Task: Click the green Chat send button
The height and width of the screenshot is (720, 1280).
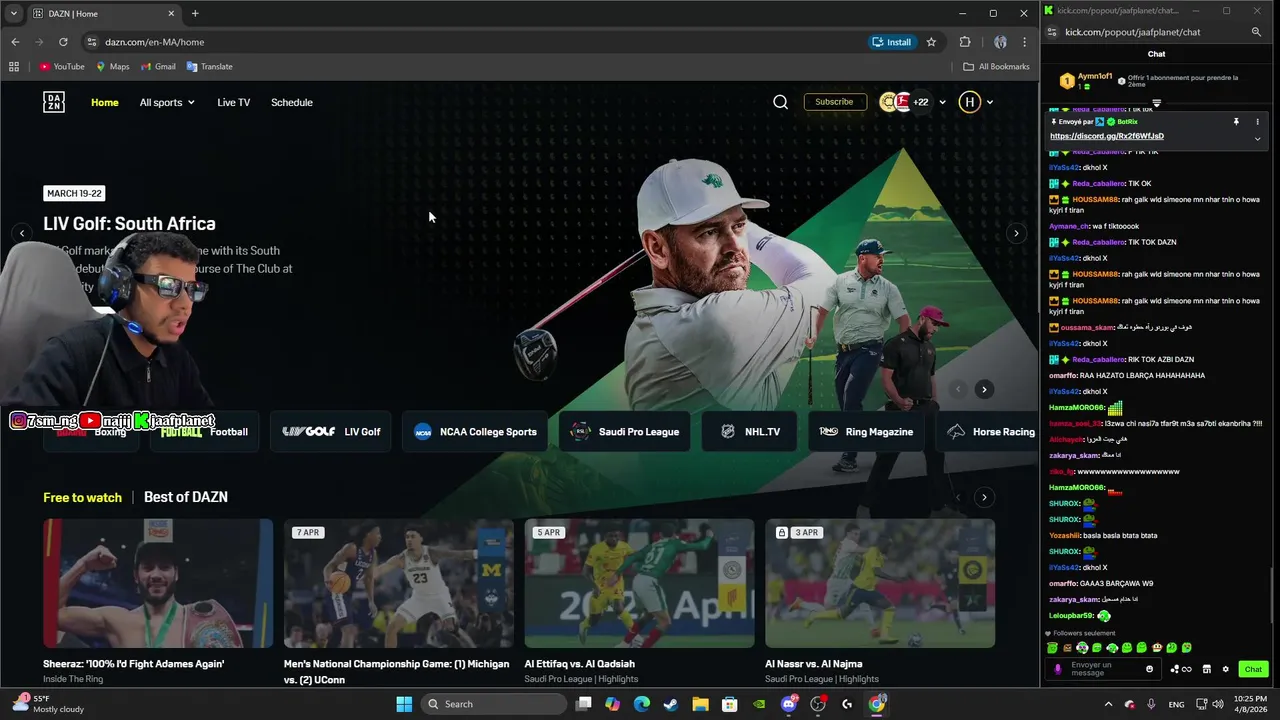Action: [x=1253, y=669]
